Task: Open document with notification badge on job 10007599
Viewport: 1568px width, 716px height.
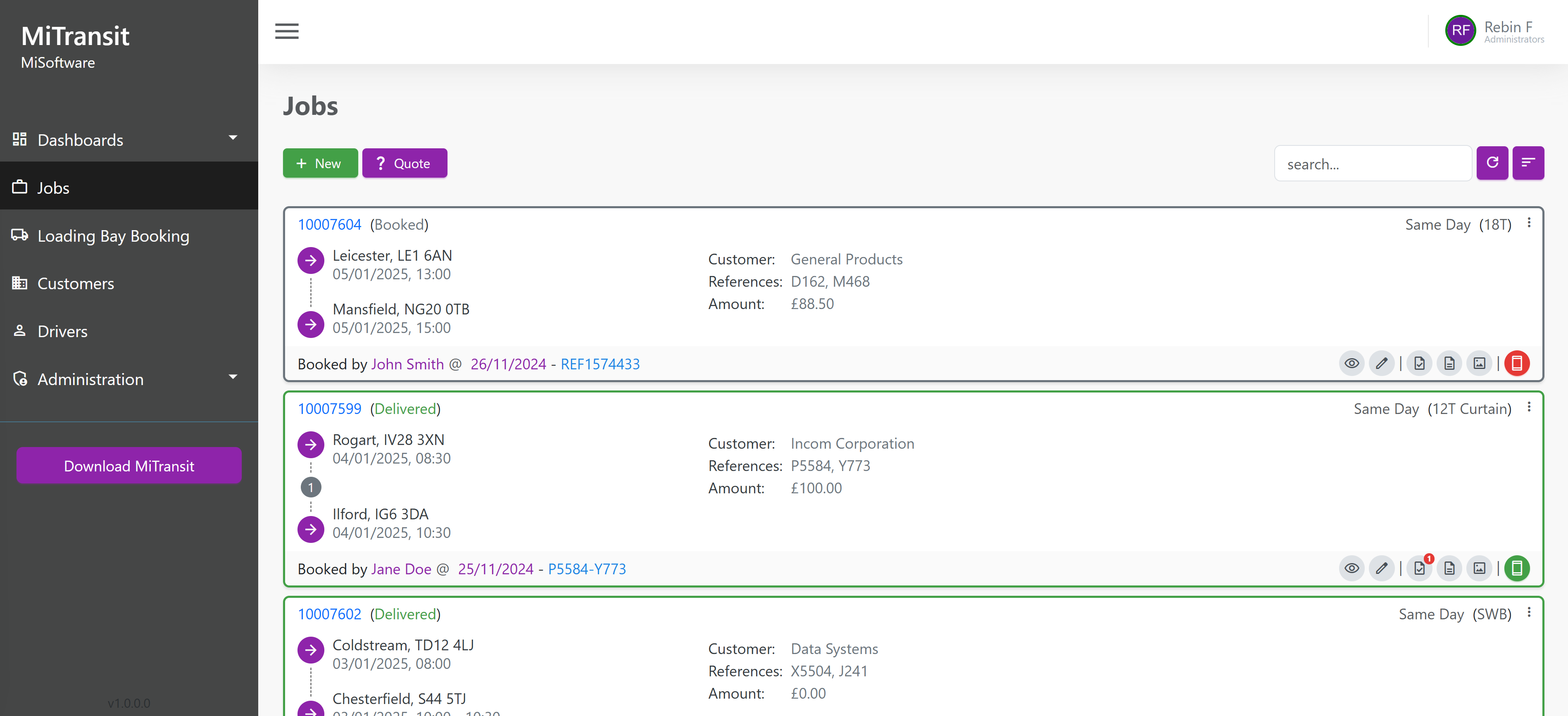Action: (1420, 568)
